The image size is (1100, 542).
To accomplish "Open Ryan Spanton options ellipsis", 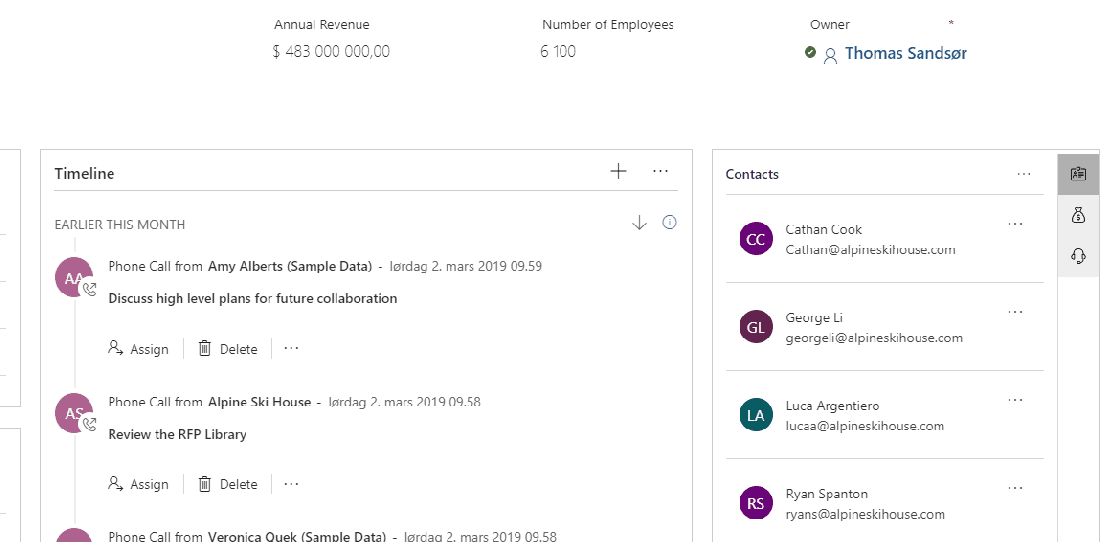I will click(x=1015, y=489).
